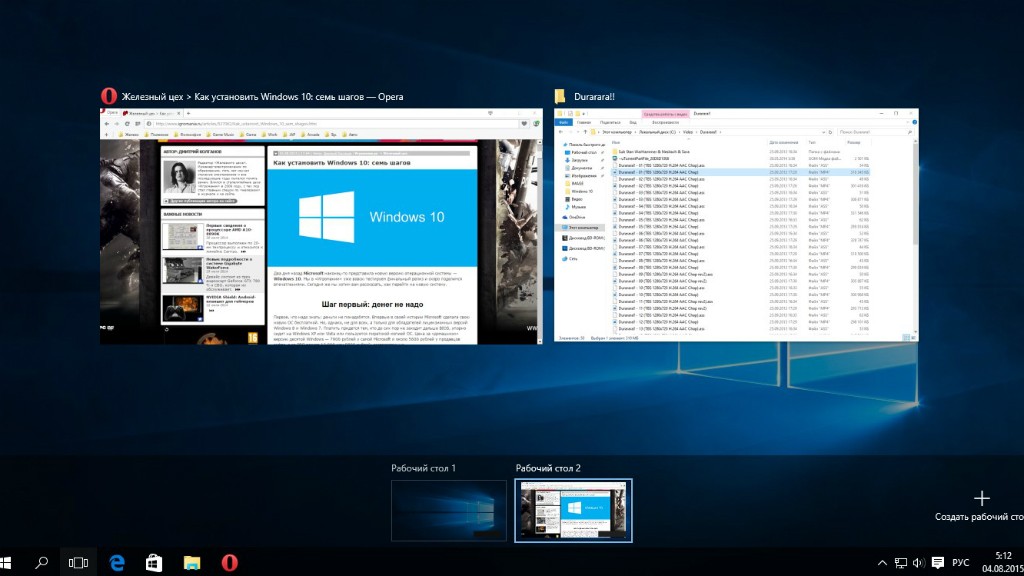This screenshot has width=1024, height=576.
Task: Open network status tray icon
Action: click(x=901, y=562)
